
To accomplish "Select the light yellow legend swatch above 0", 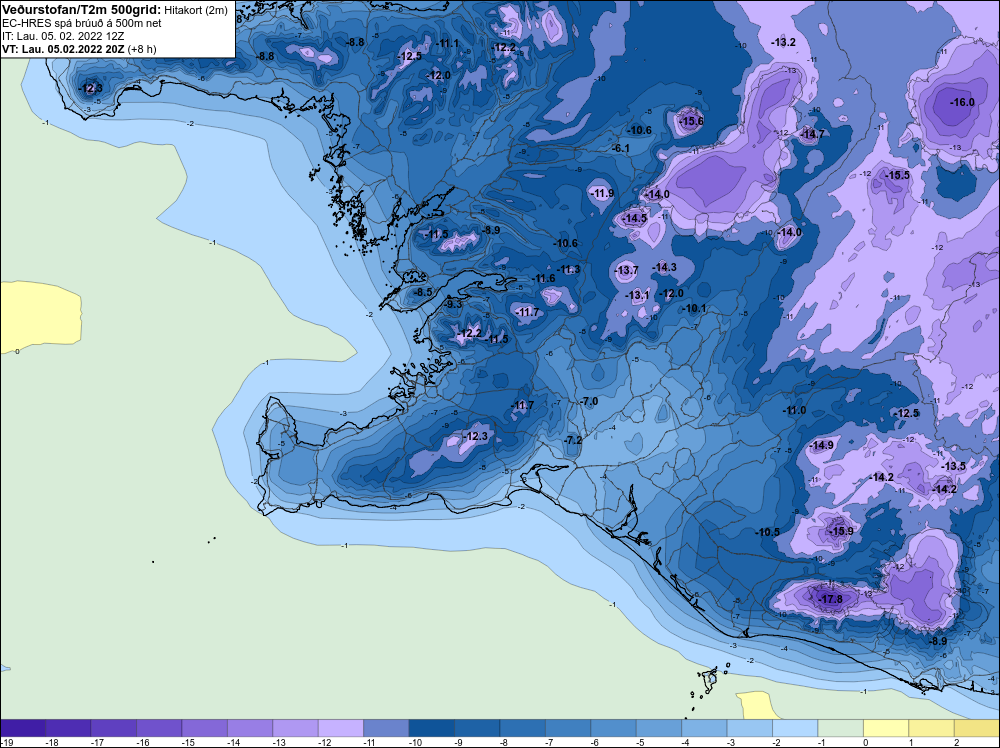I will point(886,728).
